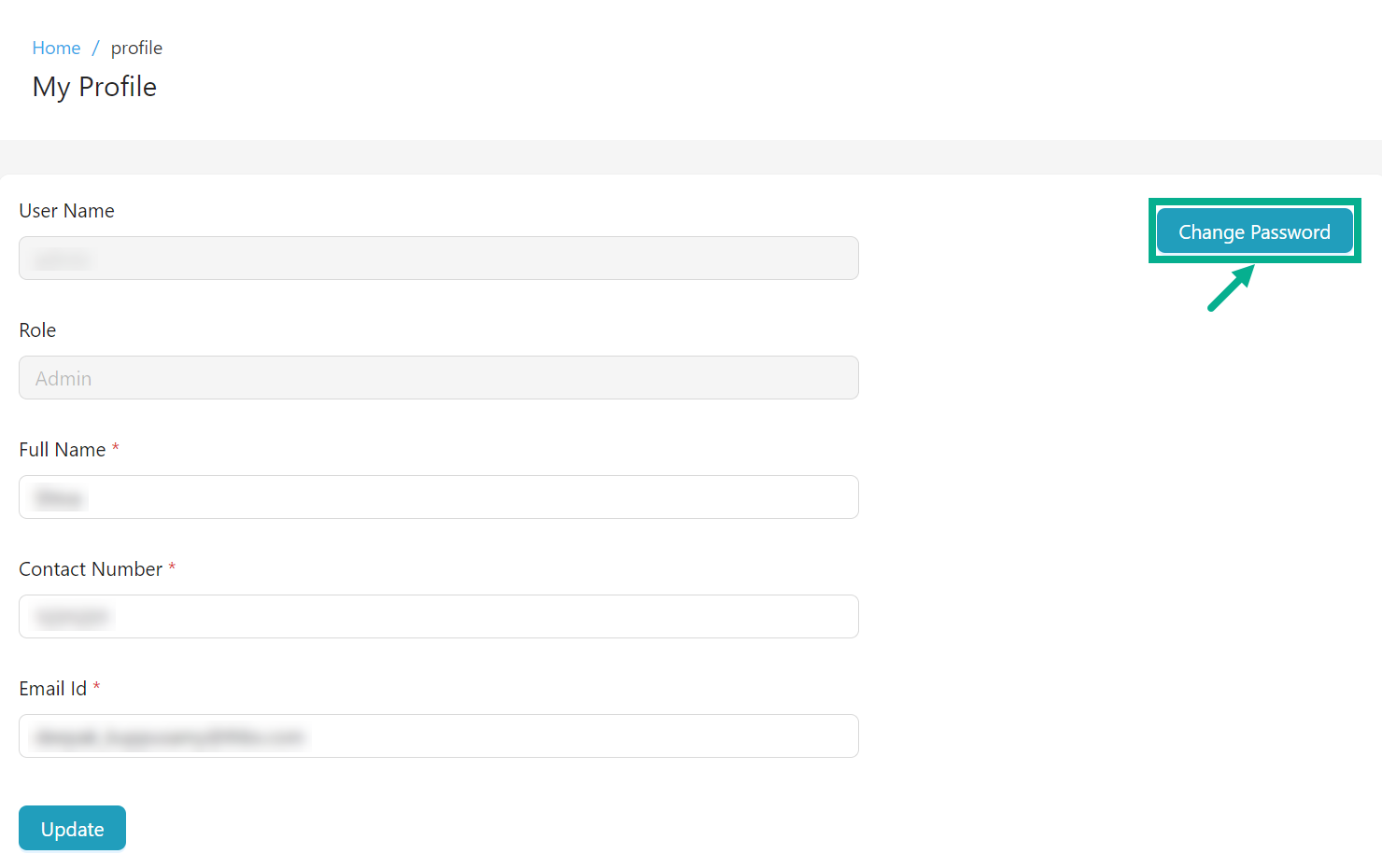
Task: Click the profile breadcrumb item
Action: [x=136, y=48]
